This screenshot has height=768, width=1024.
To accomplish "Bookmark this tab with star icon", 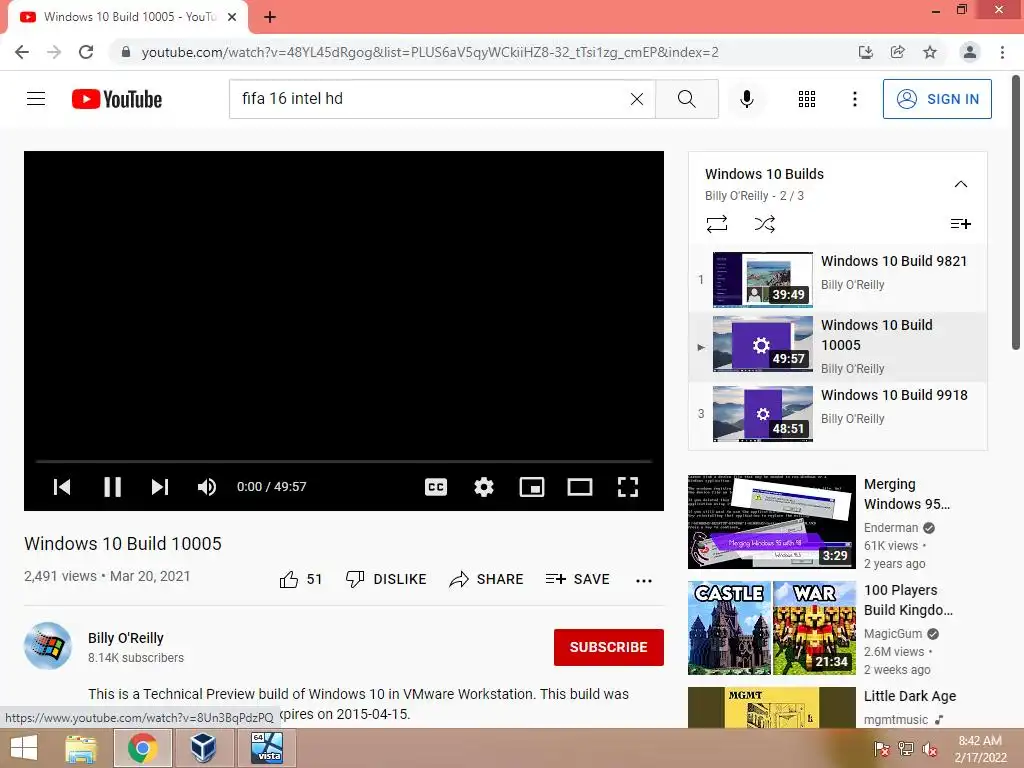I will point(930,52).
